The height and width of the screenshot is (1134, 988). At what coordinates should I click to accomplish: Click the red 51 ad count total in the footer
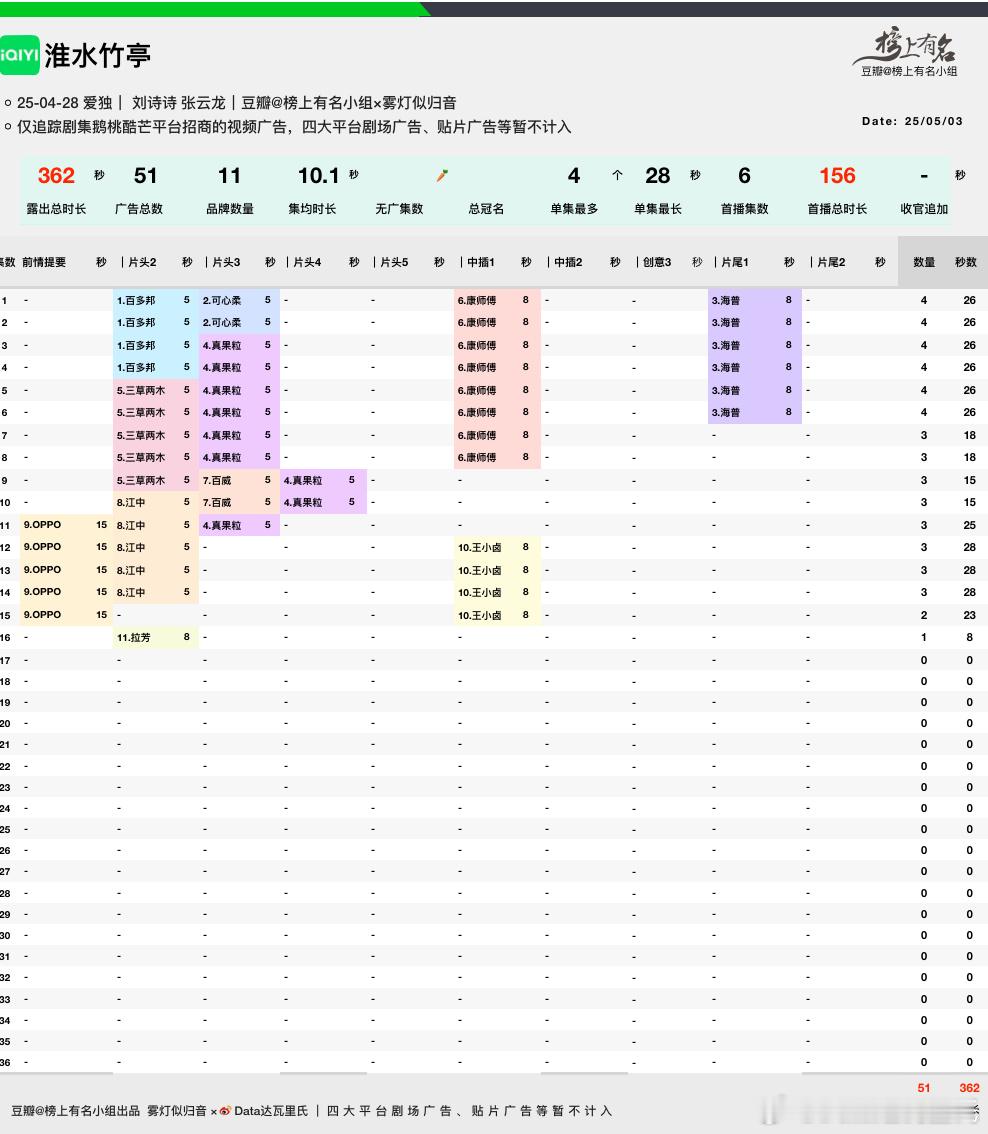[924, 1088]
